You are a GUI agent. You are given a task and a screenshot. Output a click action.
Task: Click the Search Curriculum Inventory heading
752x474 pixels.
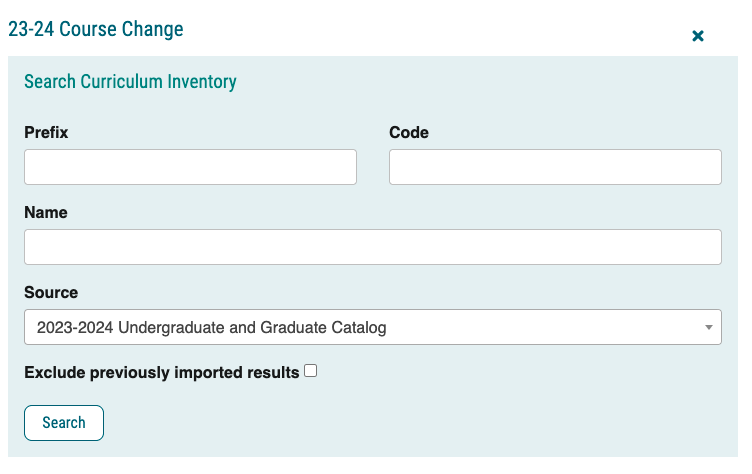[130, 82]
